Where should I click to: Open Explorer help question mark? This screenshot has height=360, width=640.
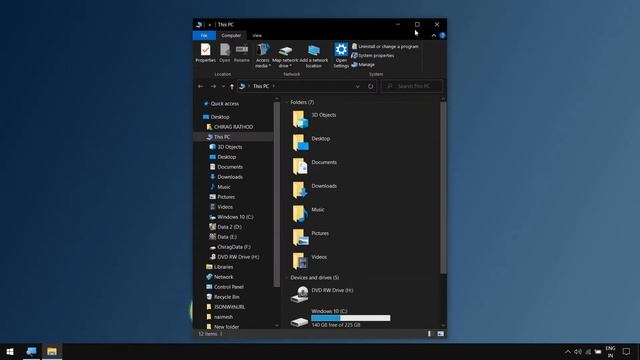(442, 36)
